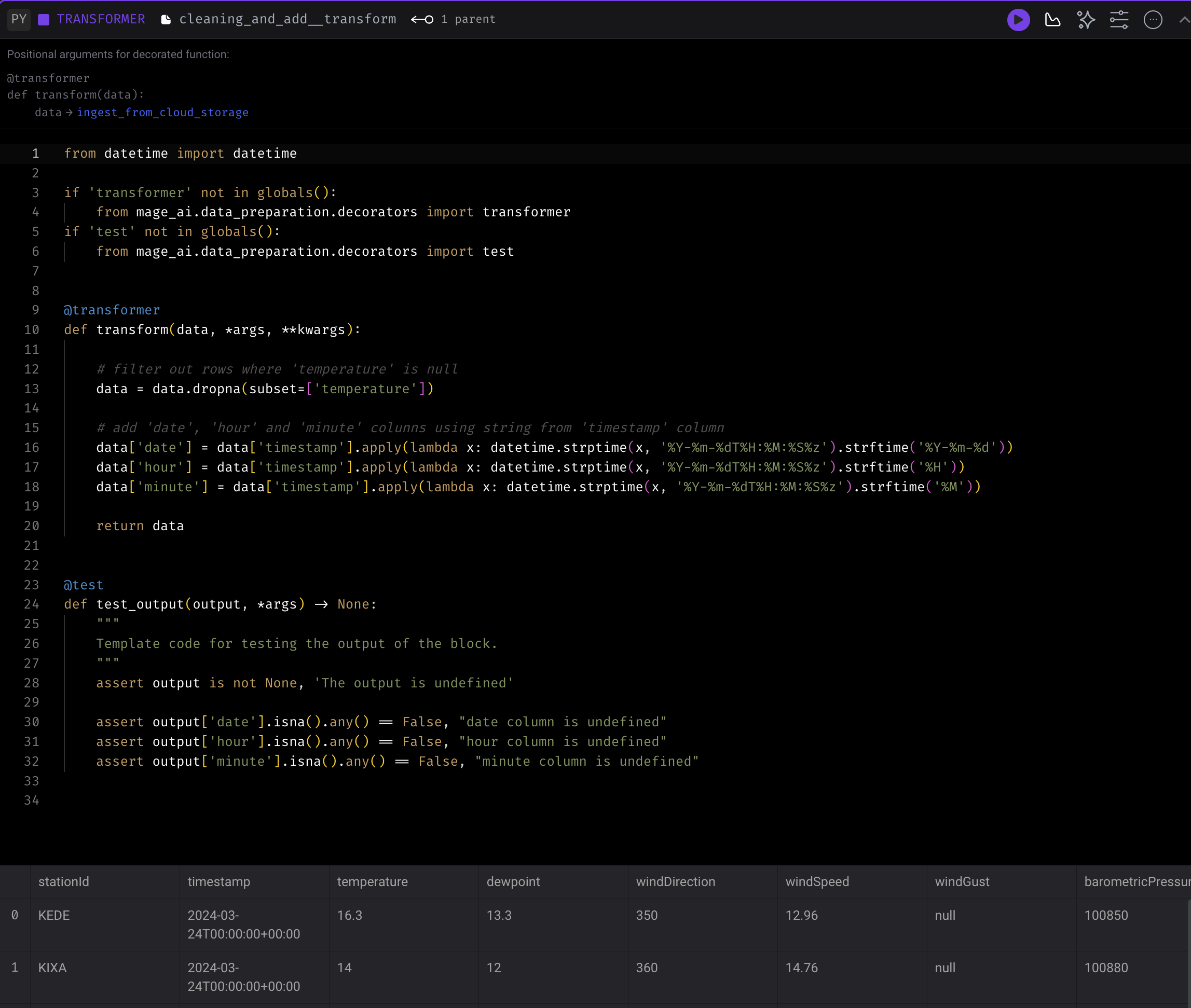Click the PY language badge
The width and height of the screenshot is (1191, 1008).
click(x=19, y=19)
